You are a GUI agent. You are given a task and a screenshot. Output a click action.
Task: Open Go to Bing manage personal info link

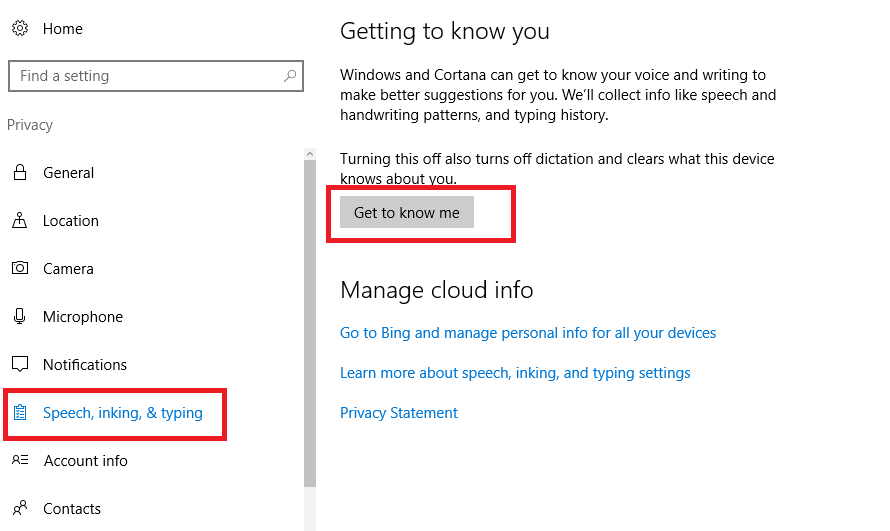point(528,333)
